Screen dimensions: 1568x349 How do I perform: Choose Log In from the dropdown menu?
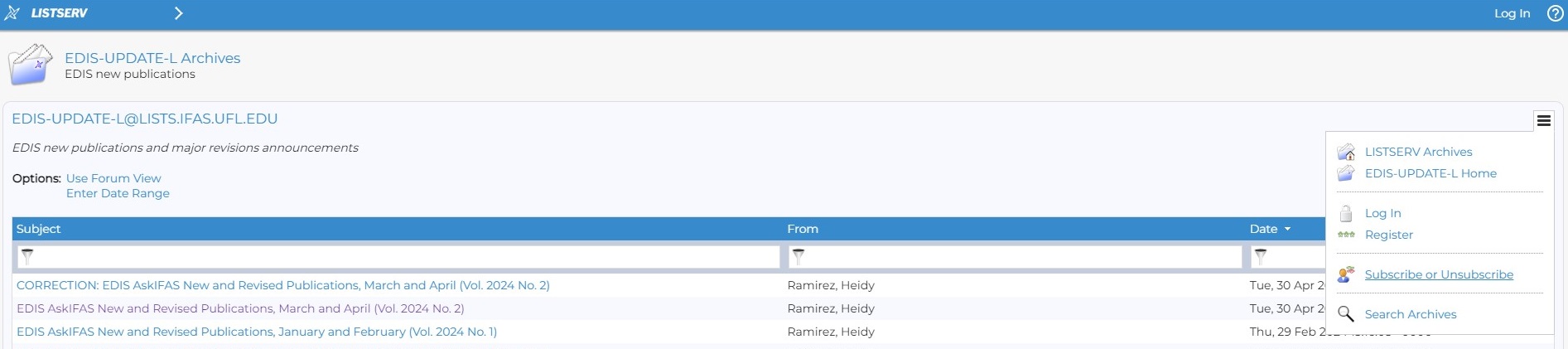(1382, 213)
